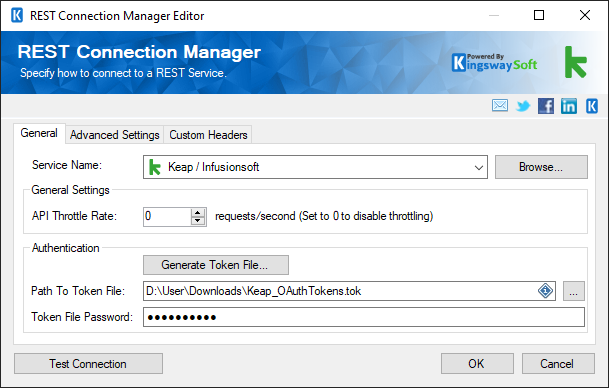Confirm with the OK button

point(477,364)
